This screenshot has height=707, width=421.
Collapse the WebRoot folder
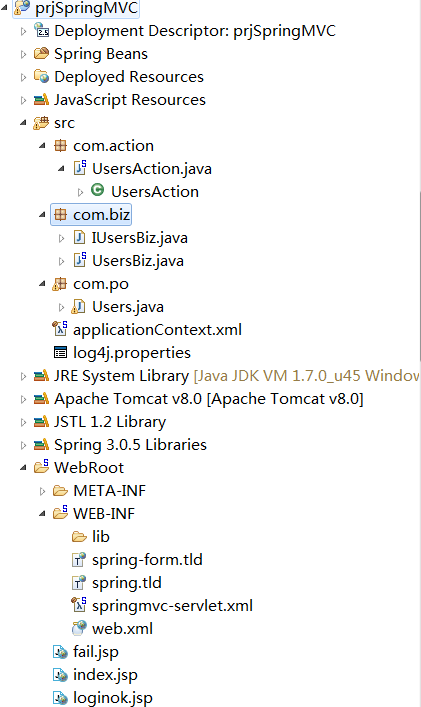click(23, 468)
